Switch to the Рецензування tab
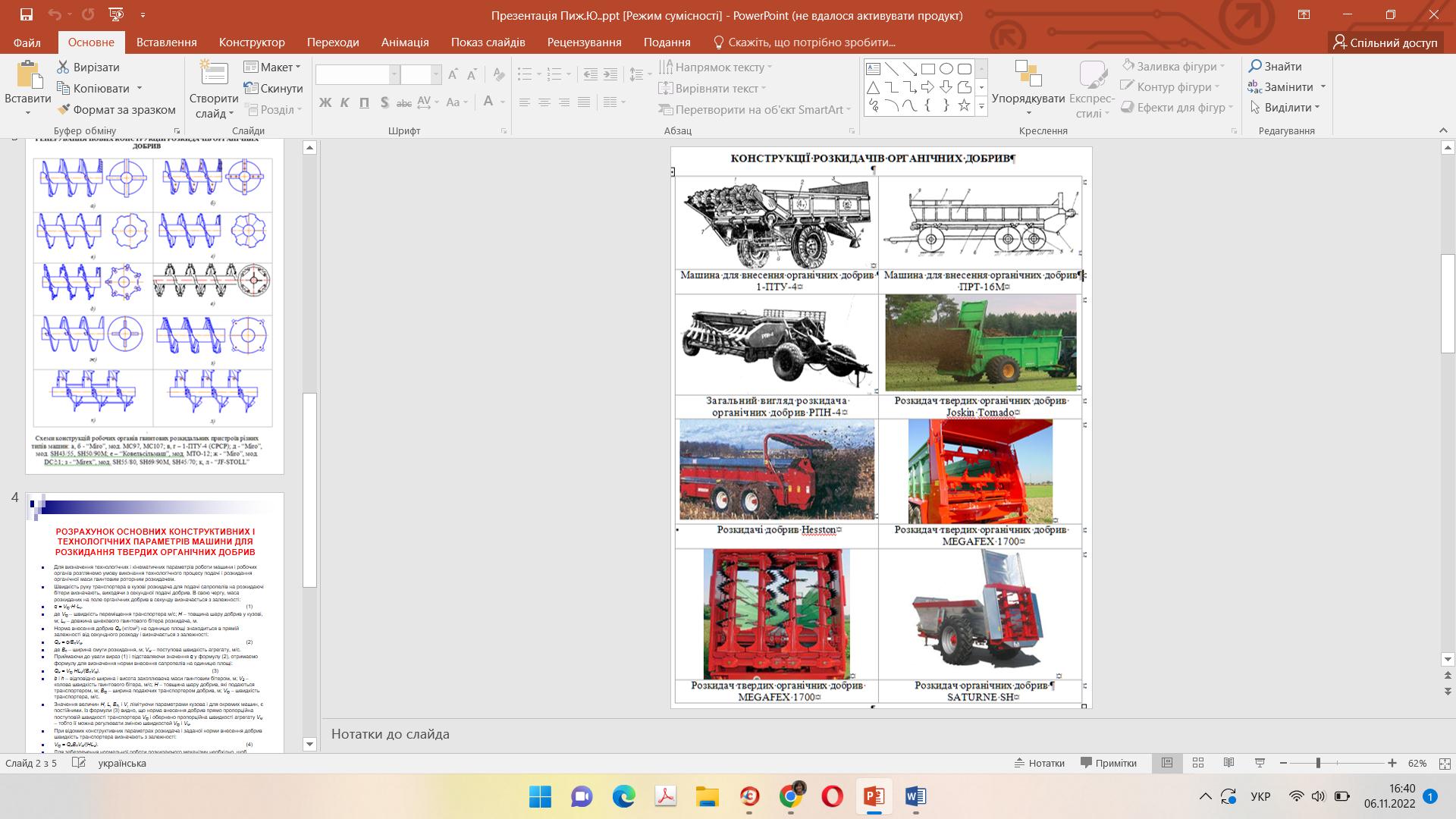This screenshot has width=1456, height=819. coord(584,42)
